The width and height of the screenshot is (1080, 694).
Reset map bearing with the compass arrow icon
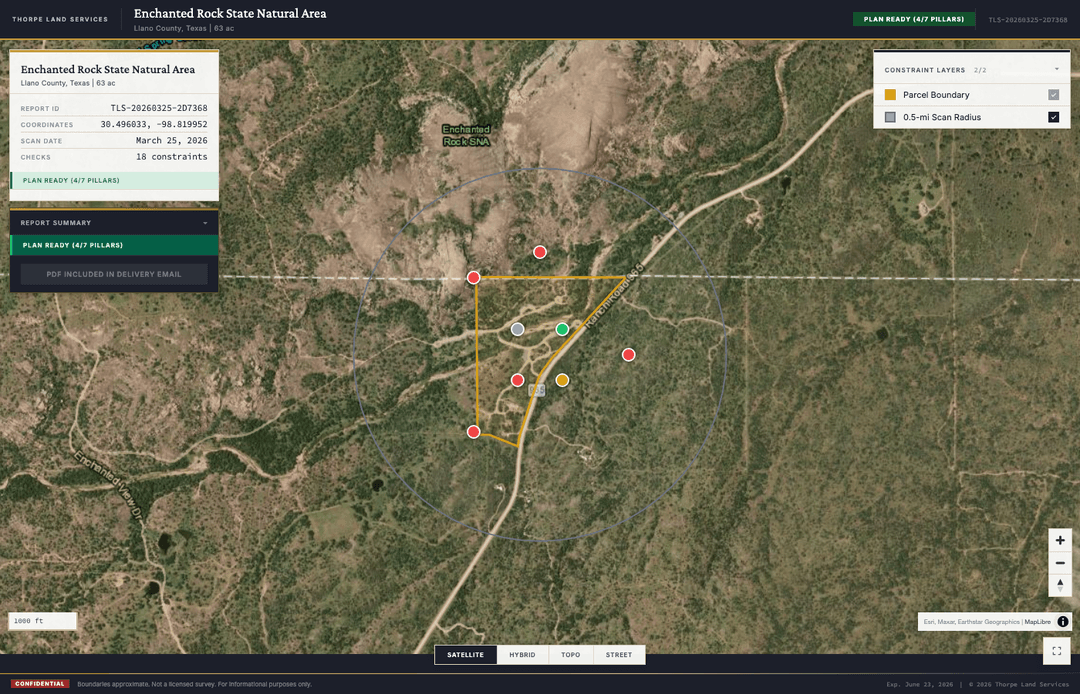(x=1060, y=584)
